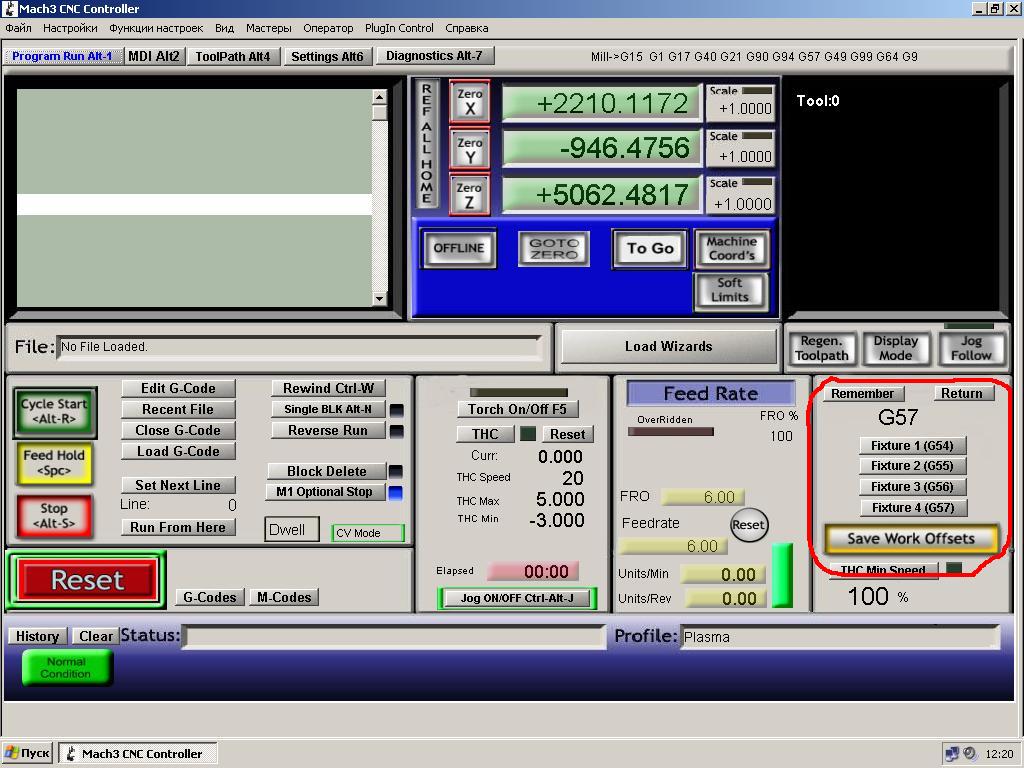
Task: Click the green feed rate override bar
Action: 782,575
